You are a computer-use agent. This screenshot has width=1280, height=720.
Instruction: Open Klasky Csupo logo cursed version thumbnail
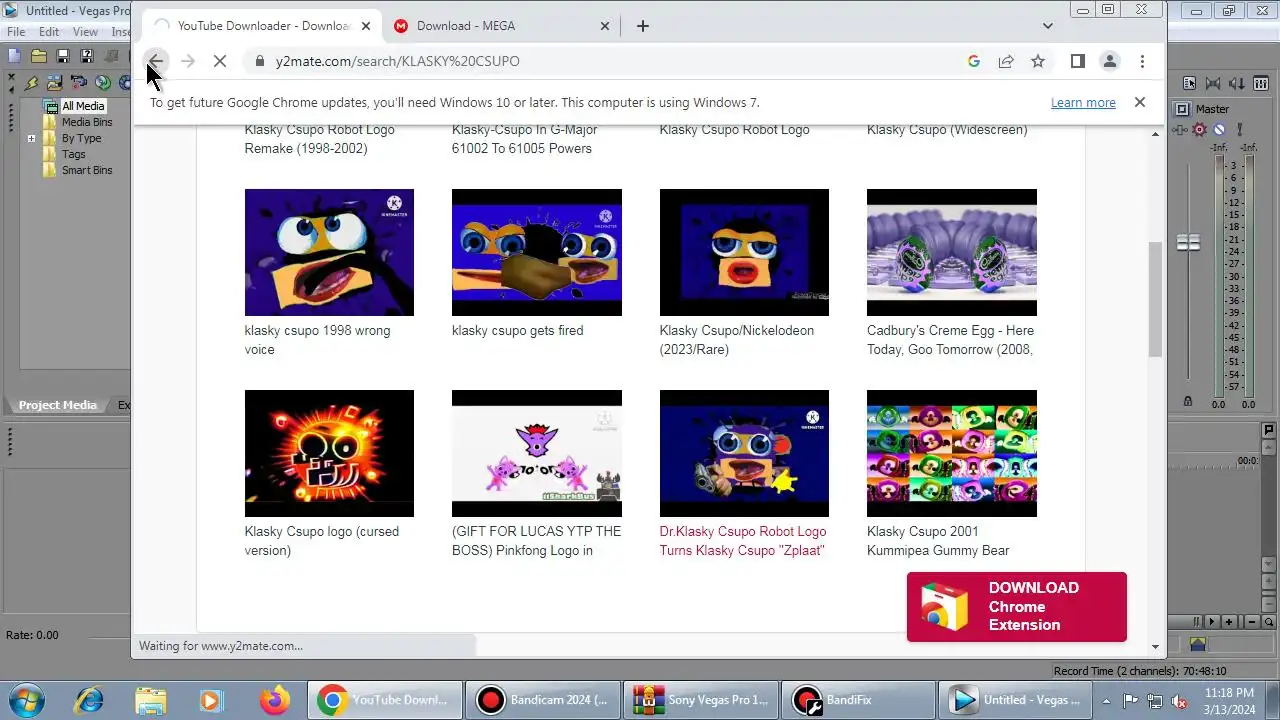(x=329, y=453)
